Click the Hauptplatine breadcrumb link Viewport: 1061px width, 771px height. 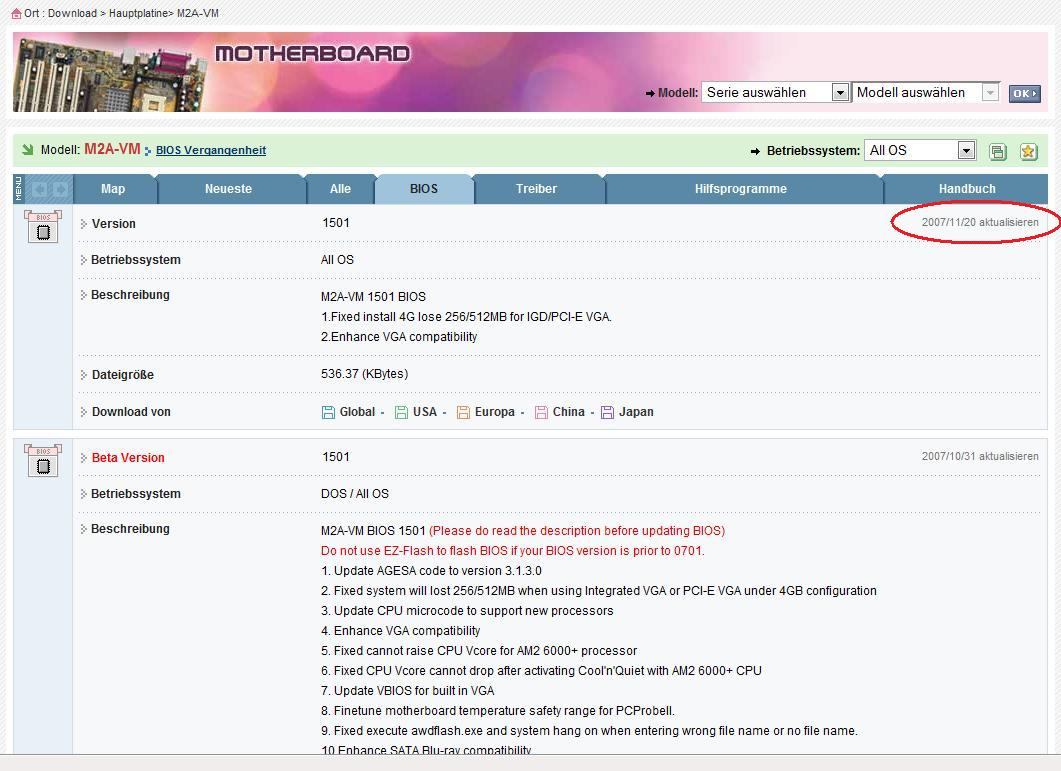click(x=139, y=14)
